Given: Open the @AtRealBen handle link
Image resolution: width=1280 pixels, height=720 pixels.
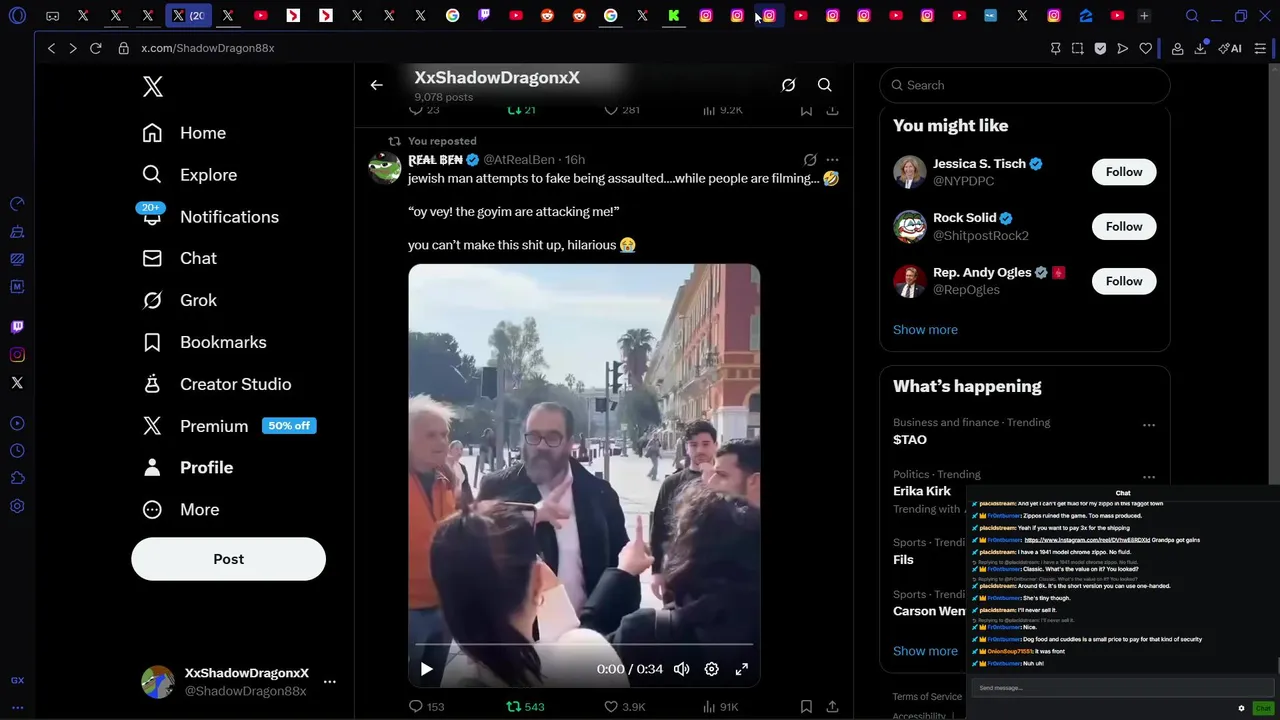Looking at the screenshot, I should (518, 160).
